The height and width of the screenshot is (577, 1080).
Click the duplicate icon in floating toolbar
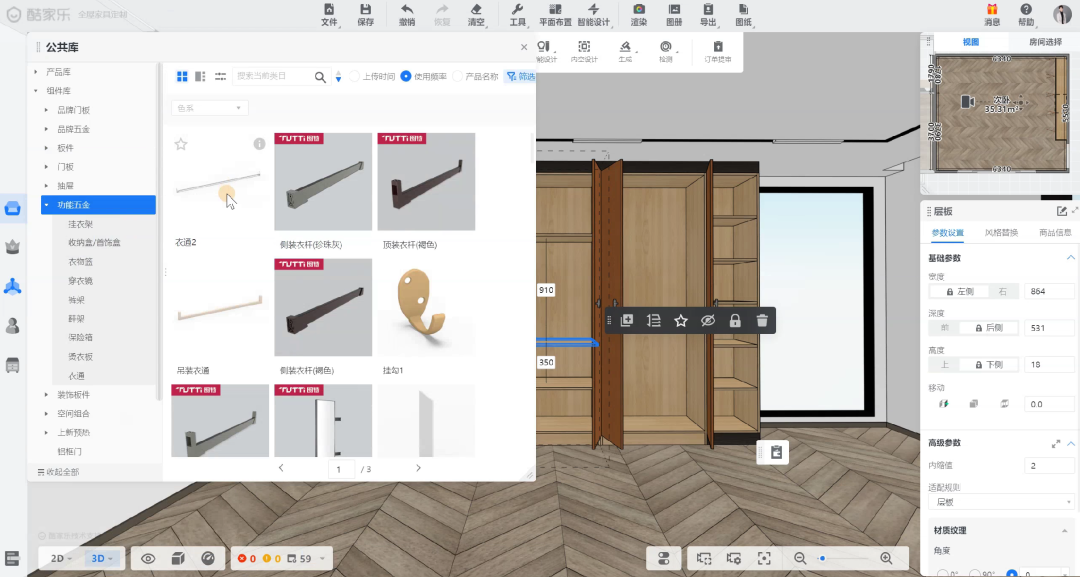pos(627,320)
